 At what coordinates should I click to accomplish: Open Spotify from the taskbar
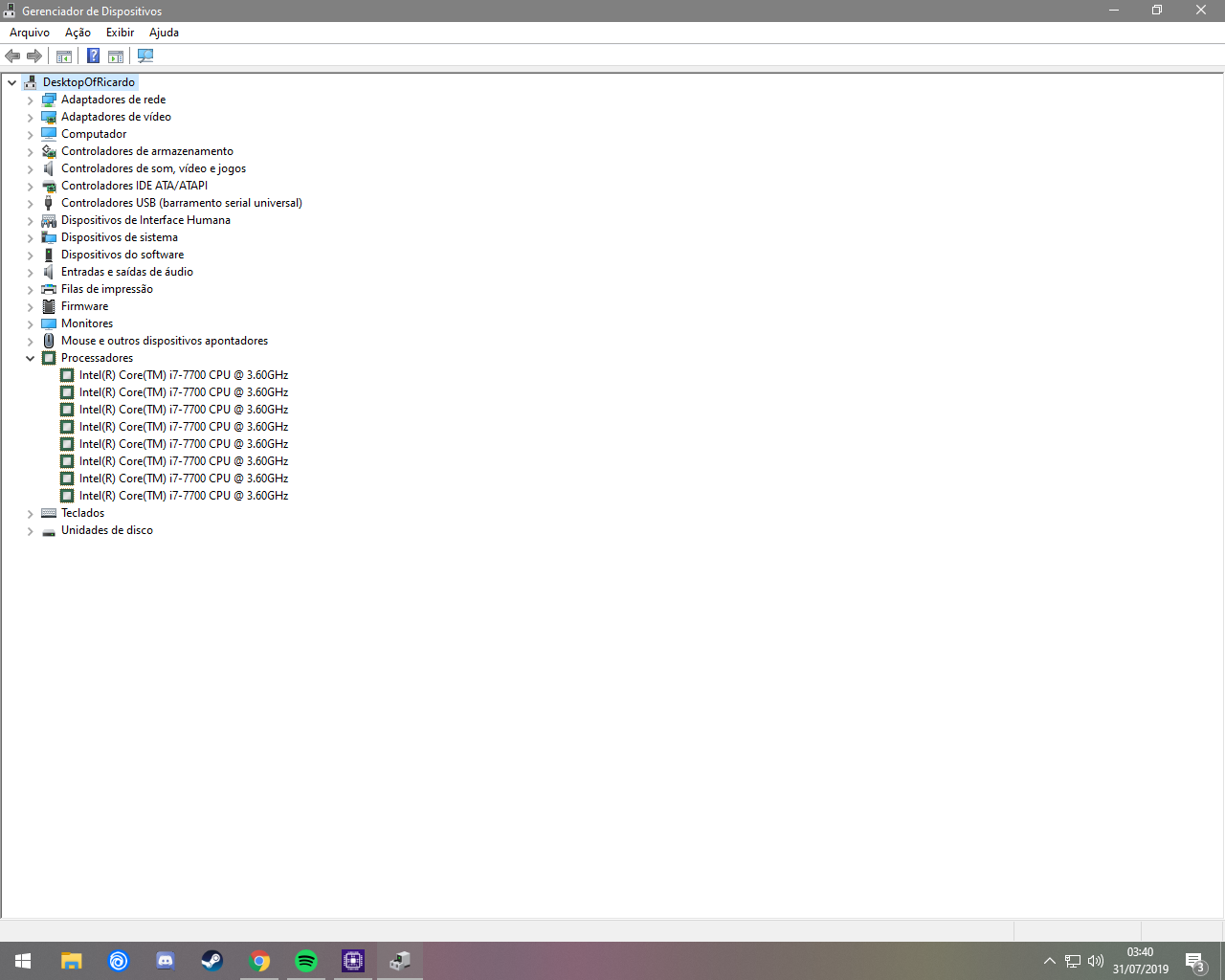click(x=306, y=961)
